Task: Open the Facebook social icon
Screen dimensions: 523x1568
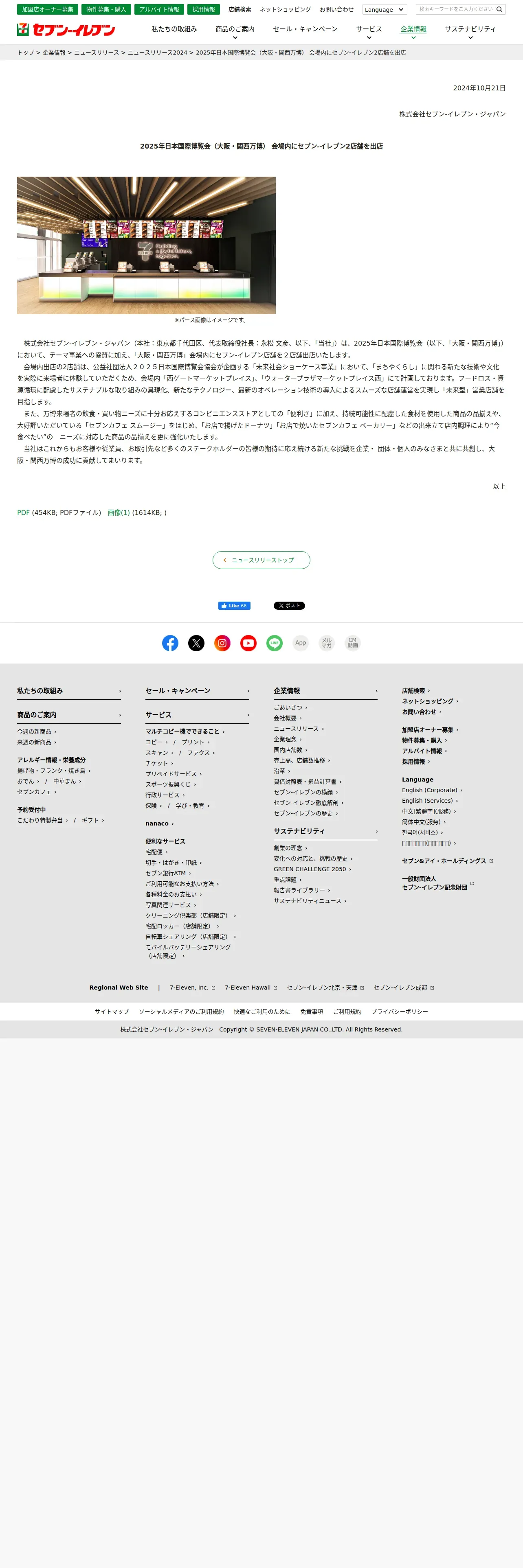Action: click(x=171, y=643)
